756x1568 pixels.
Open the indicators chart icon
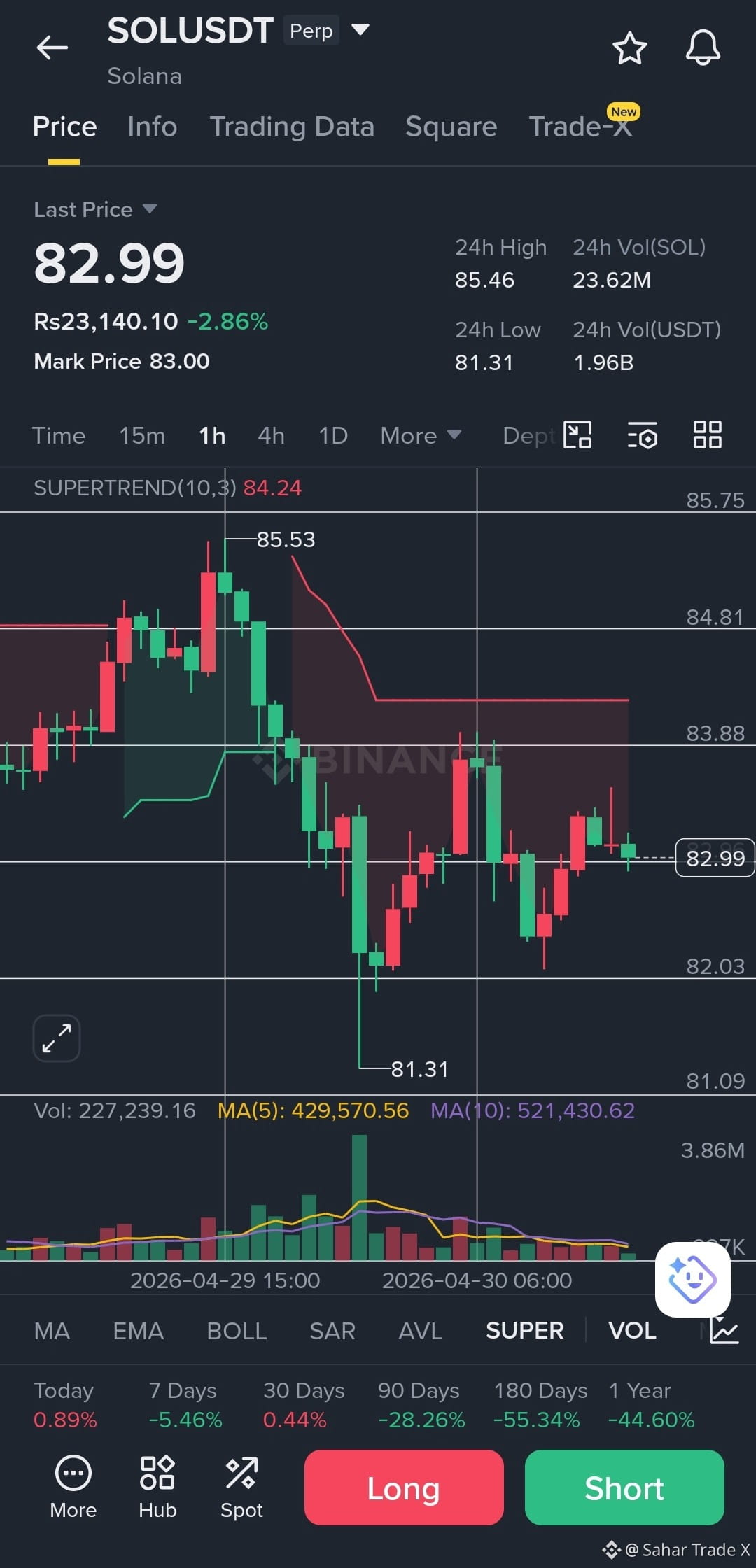[724, 1331]
